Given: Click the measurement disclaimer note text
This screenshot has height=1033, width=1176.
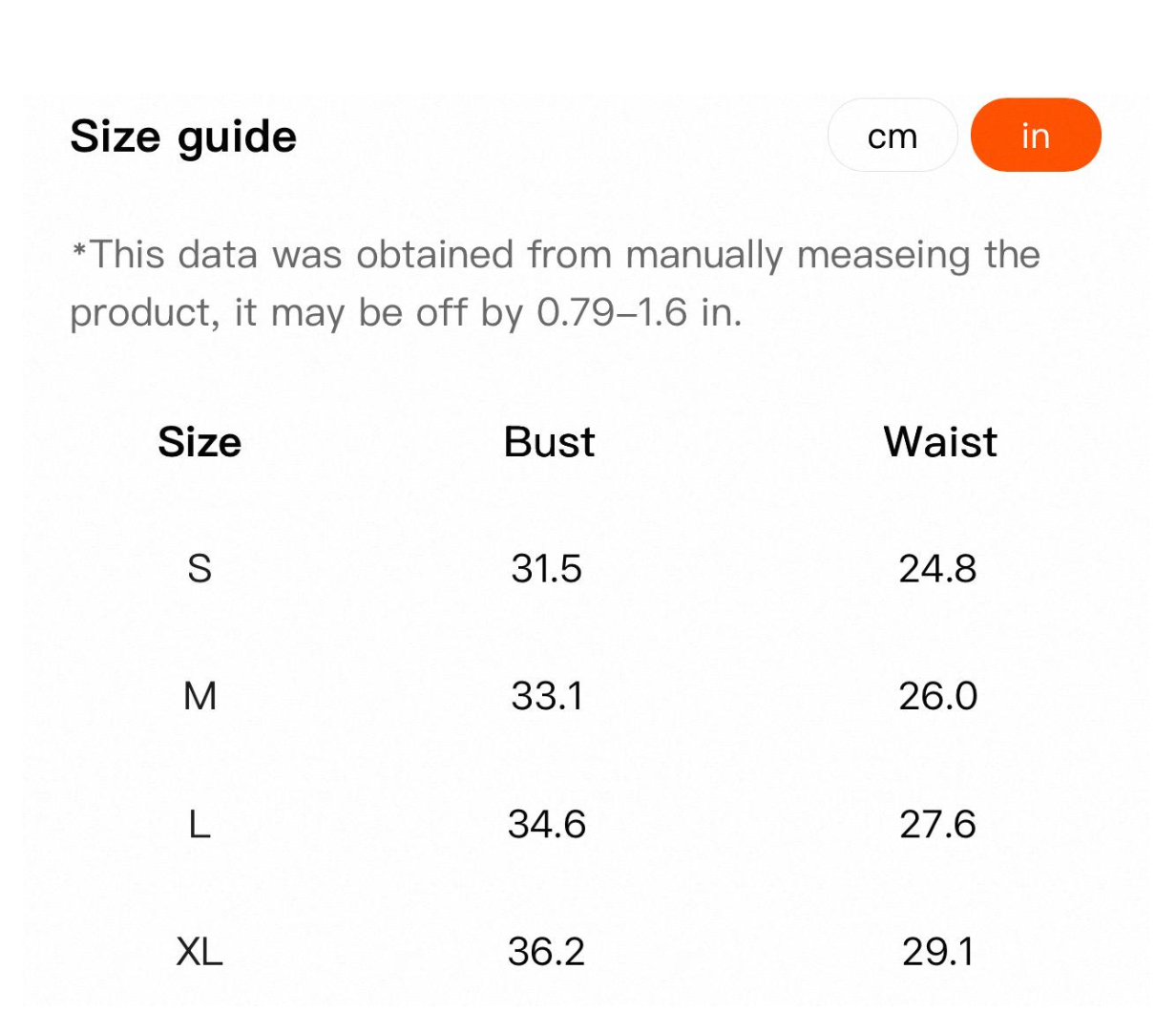Looking at the screenshot, I should [556, 284].
